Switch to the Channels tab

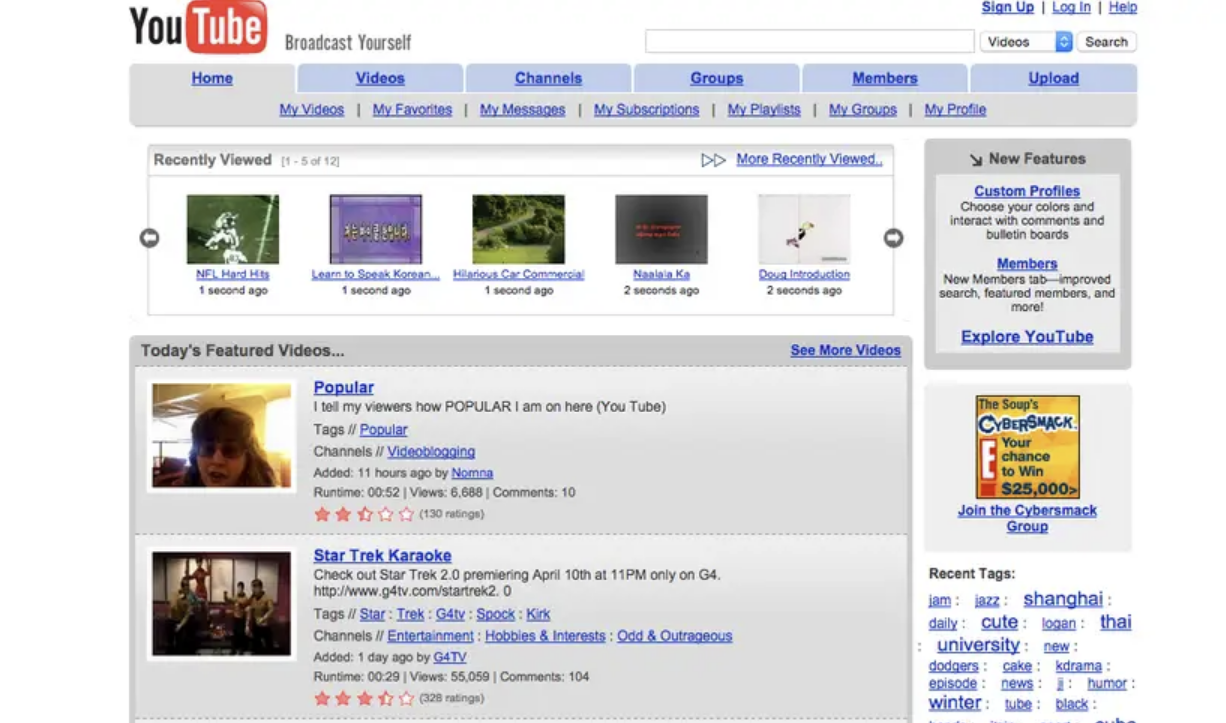548,78
